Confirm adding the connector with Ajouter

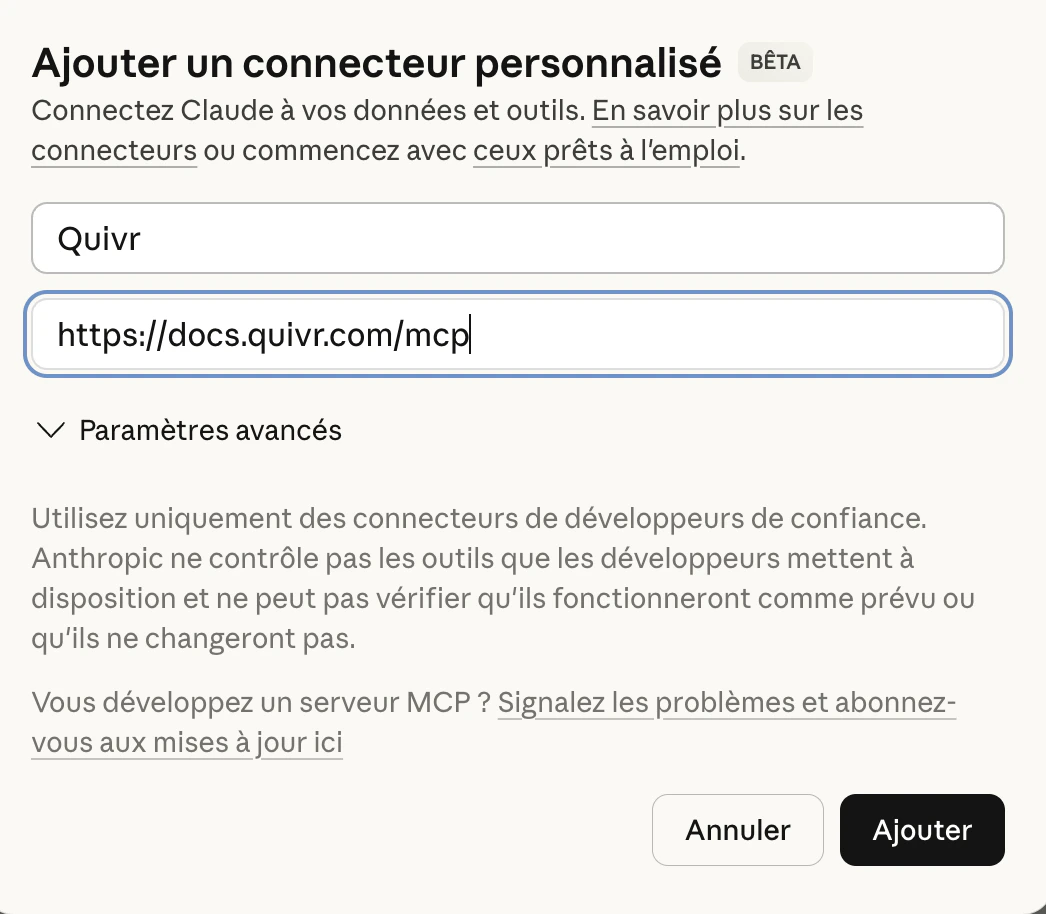[921, 830]
